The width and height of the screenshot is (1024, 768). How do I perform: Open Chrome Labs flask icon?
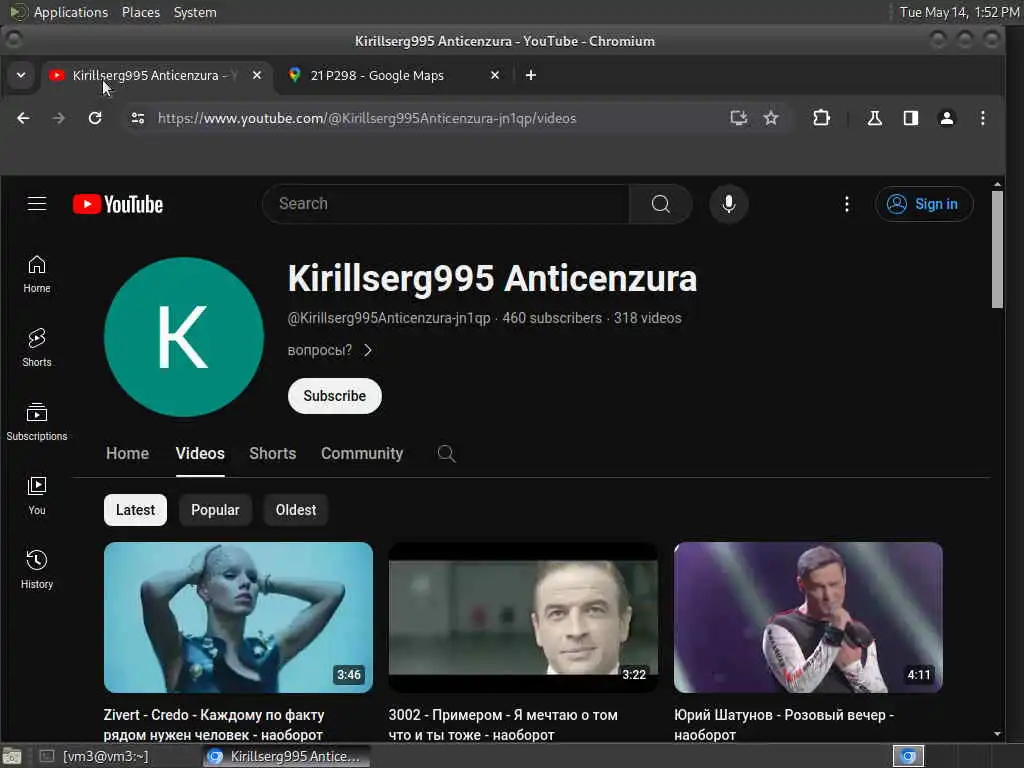[x=874, y=118]
